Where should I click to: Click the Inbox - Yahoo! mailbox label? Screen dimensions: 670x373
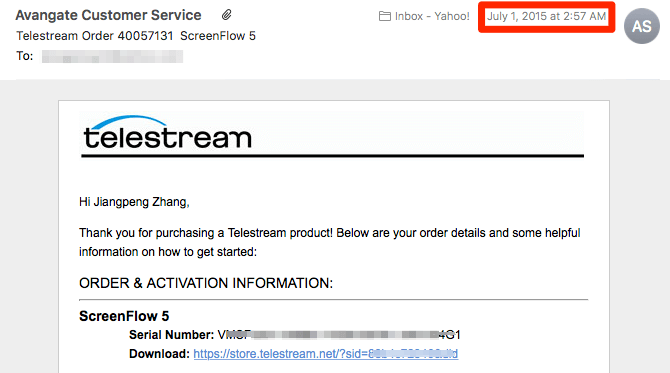(x=432, y=16)
